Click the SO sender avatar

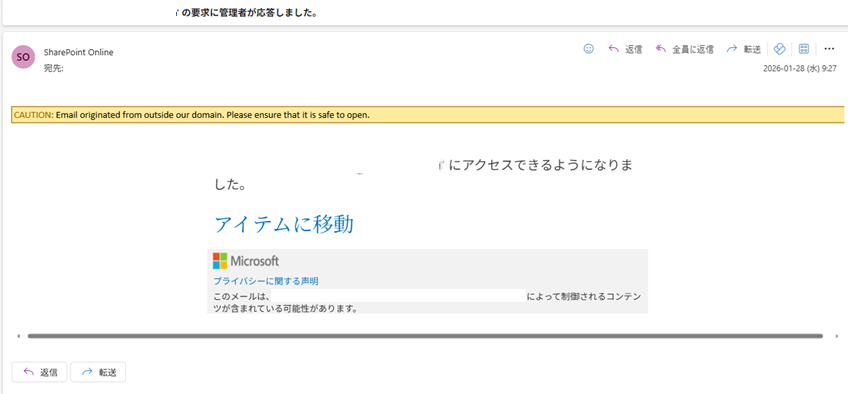pyautogui.click(x=23, y=57)
